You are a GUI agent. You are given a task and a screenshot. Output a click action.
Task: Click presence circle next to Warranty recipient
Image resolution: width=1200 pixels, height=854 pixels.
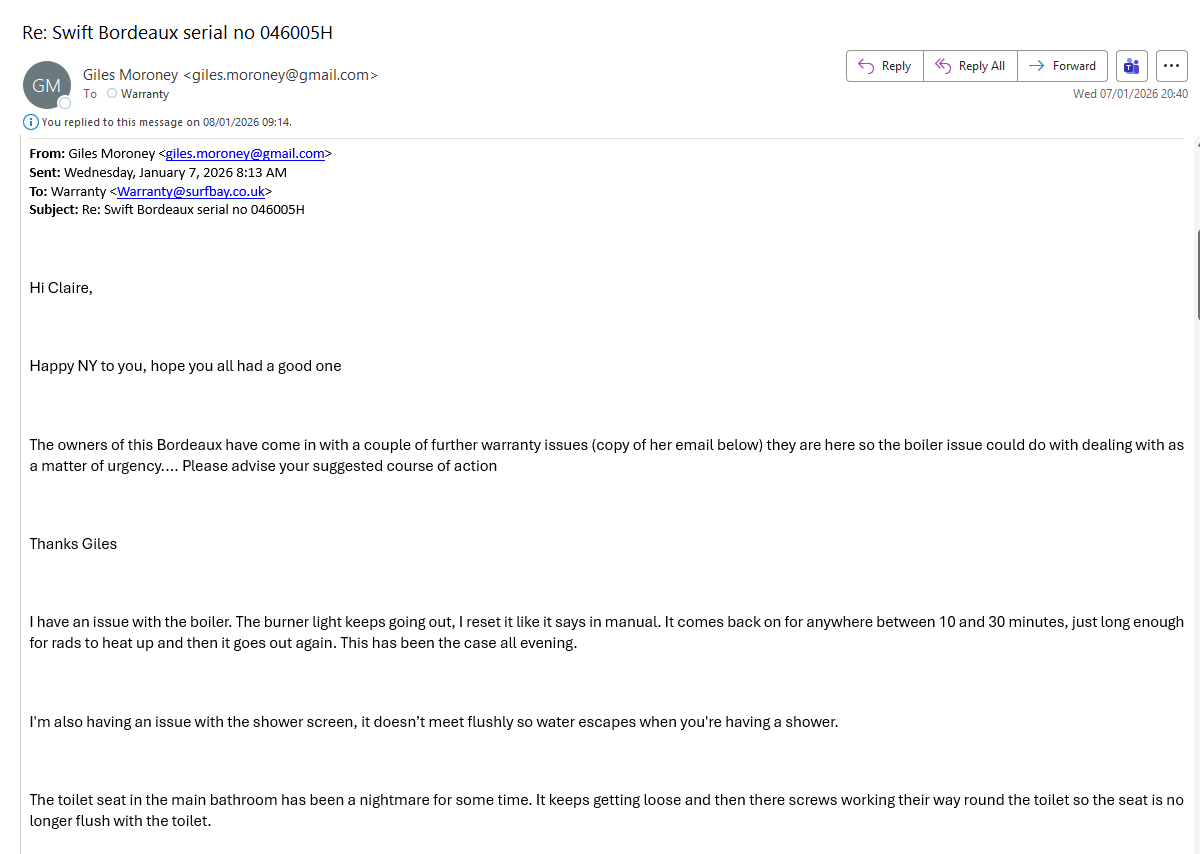click(112, 94)
